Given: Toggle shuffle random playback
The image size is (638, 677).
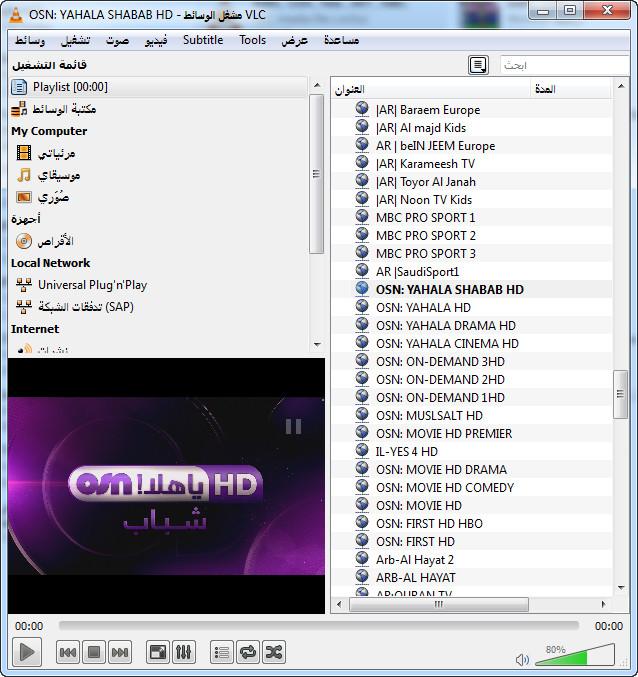Looking at the screenshot, I should coord(274,652).
